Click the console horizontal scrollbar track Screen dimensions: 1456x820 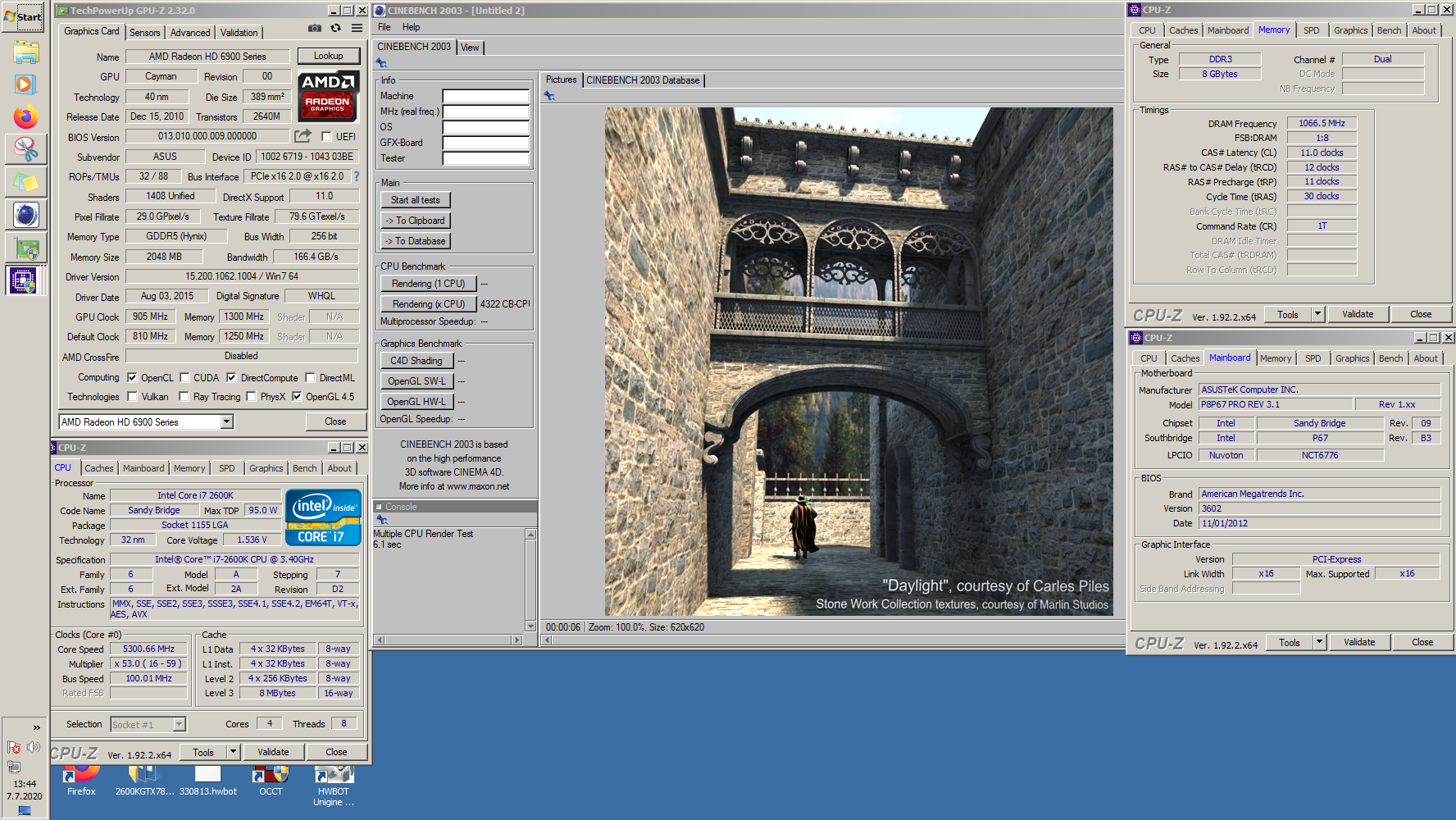[448, 640]
